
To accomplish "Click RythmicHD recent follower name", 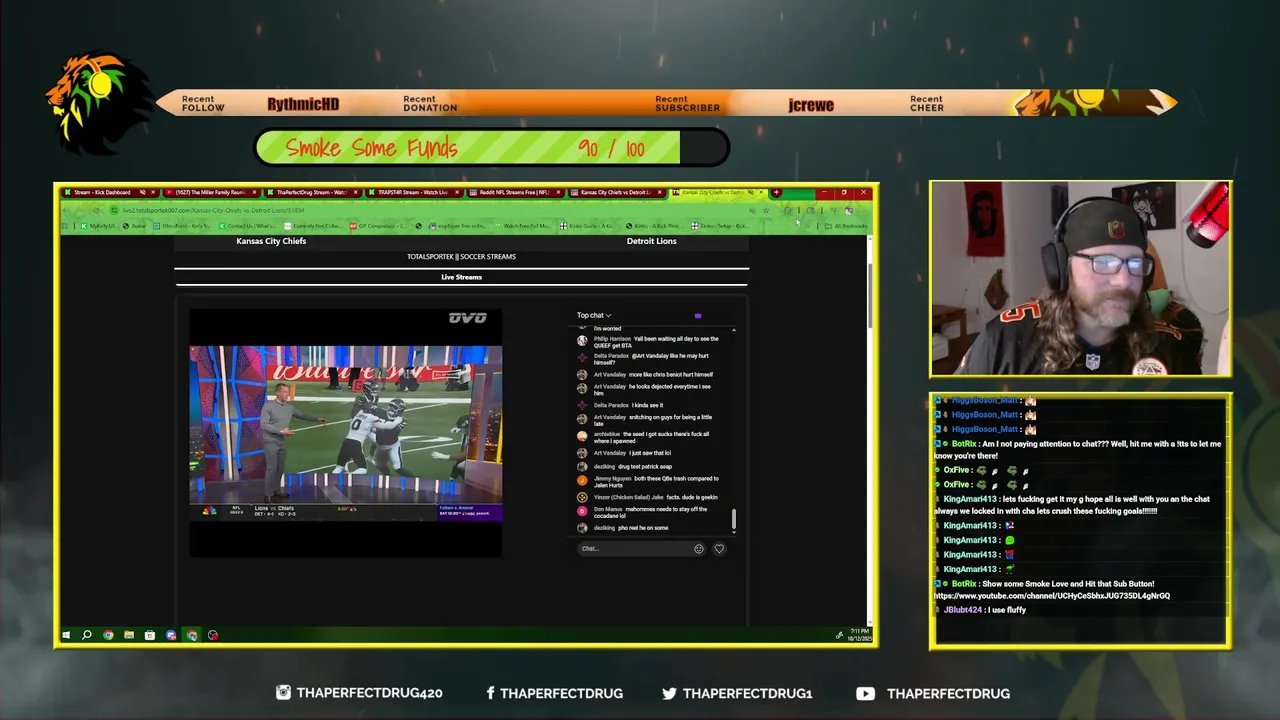I will [x=303, y=105].
